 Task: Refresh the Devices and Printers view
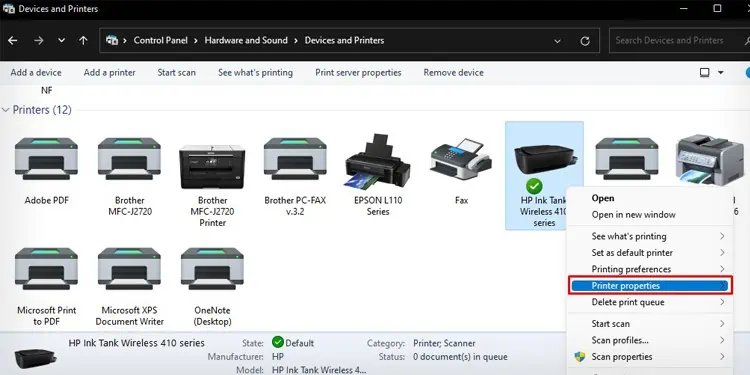click(x=585, y=41)
